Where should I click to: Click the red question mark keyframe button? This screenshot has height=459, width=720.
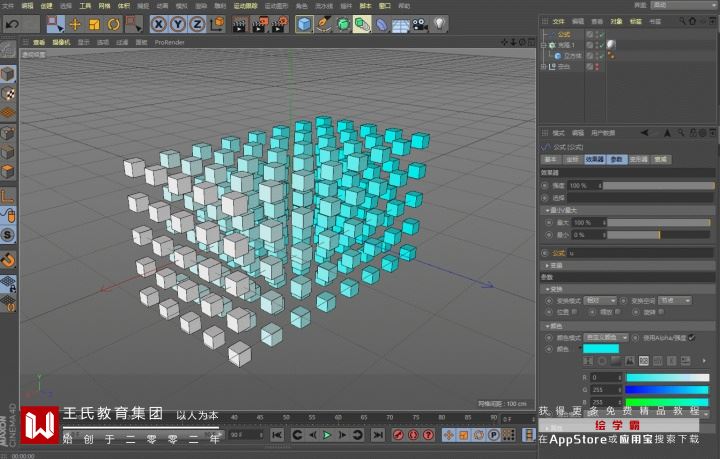pyautogui.click(x=428, y=435)
